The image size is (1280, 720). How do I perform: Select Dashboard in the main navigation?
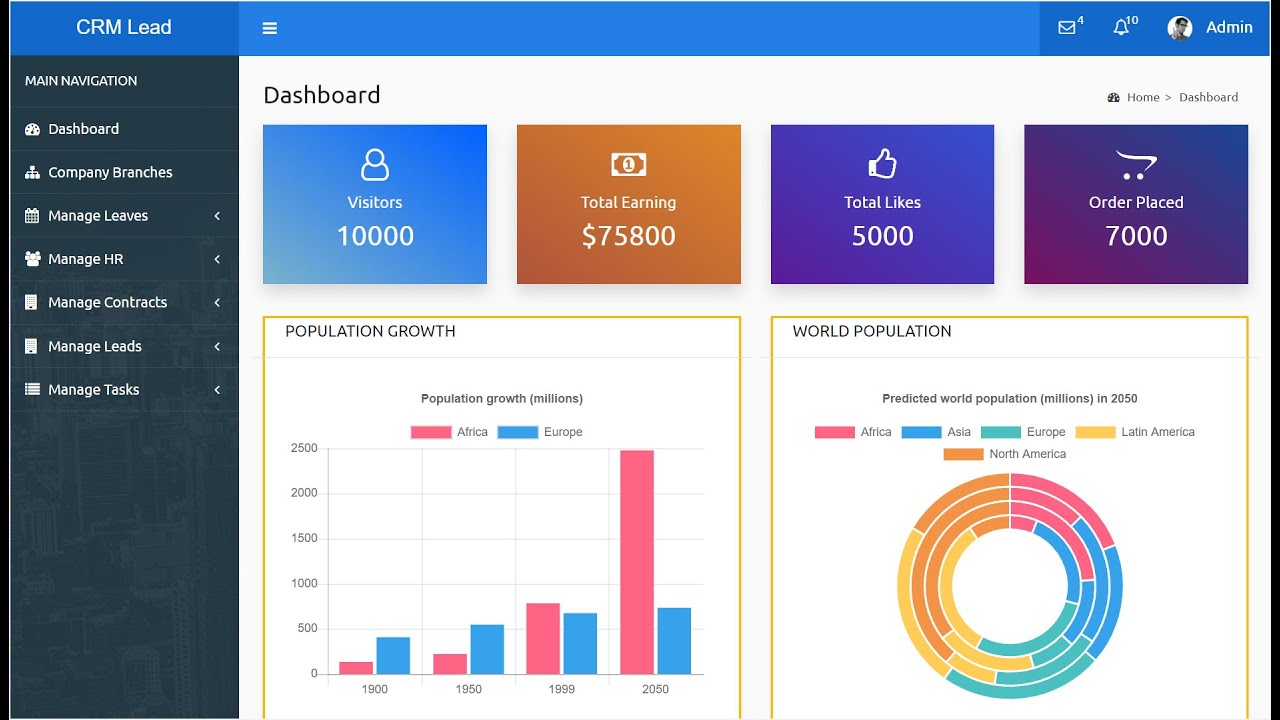click(x=83, y=129)
